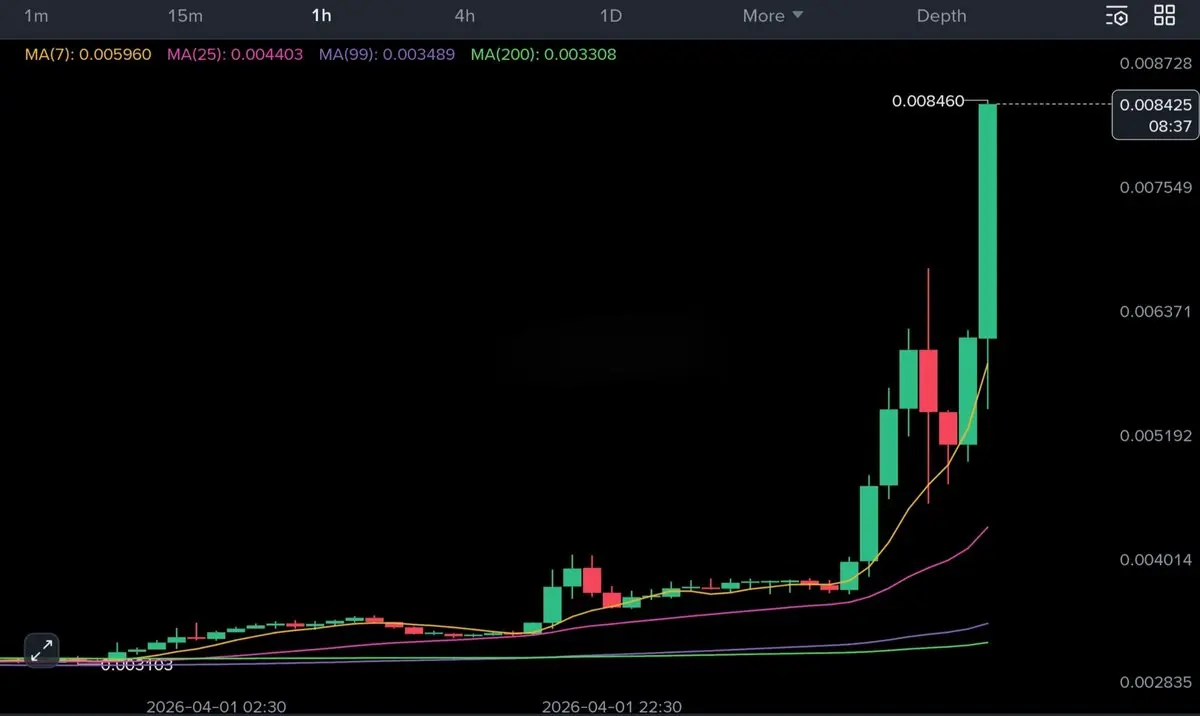Switch to the Depth chart view

pos(942,15)
